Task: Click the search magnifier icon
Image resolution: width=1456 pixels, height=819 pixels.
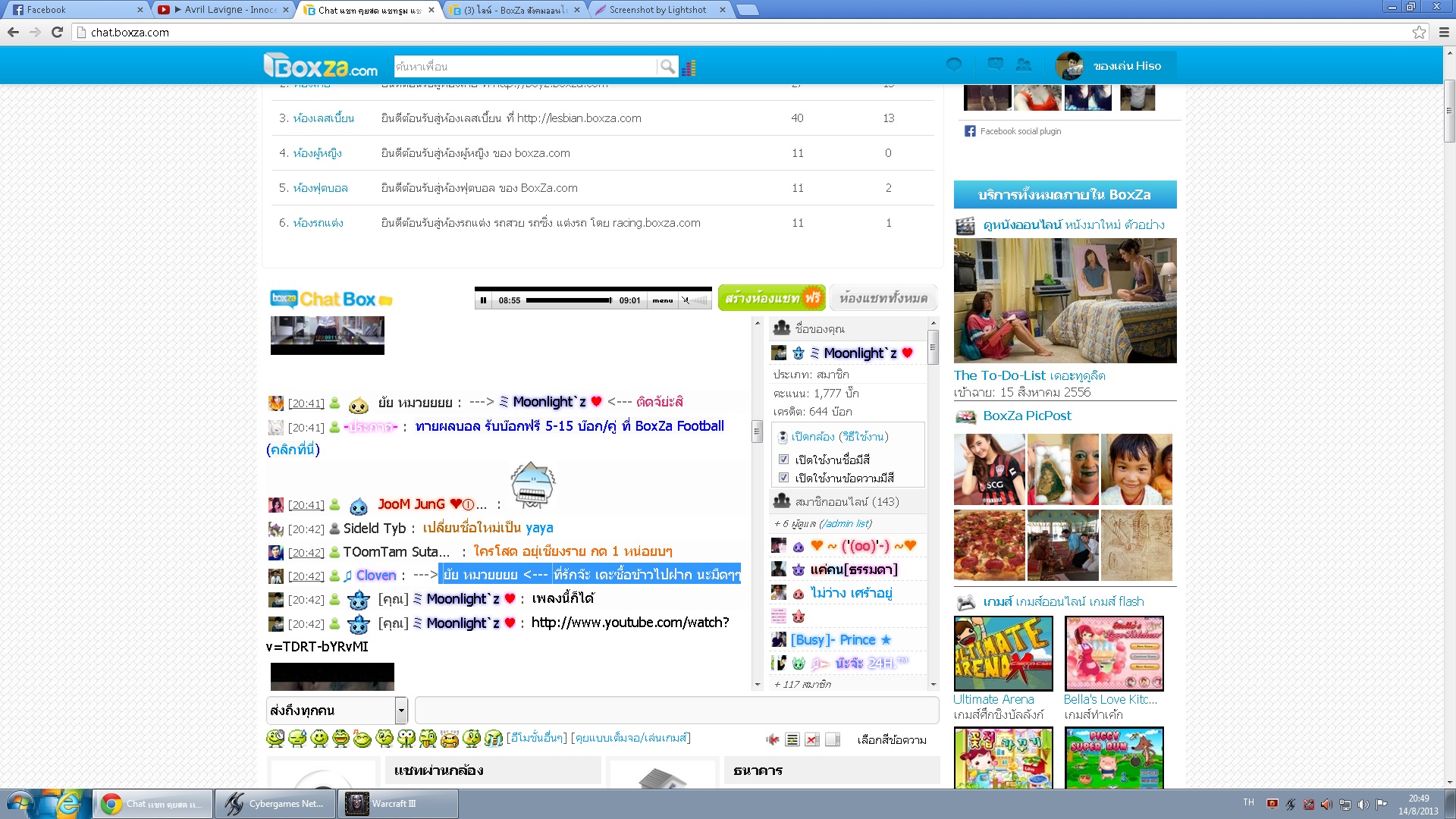Action: pos(667,67)
